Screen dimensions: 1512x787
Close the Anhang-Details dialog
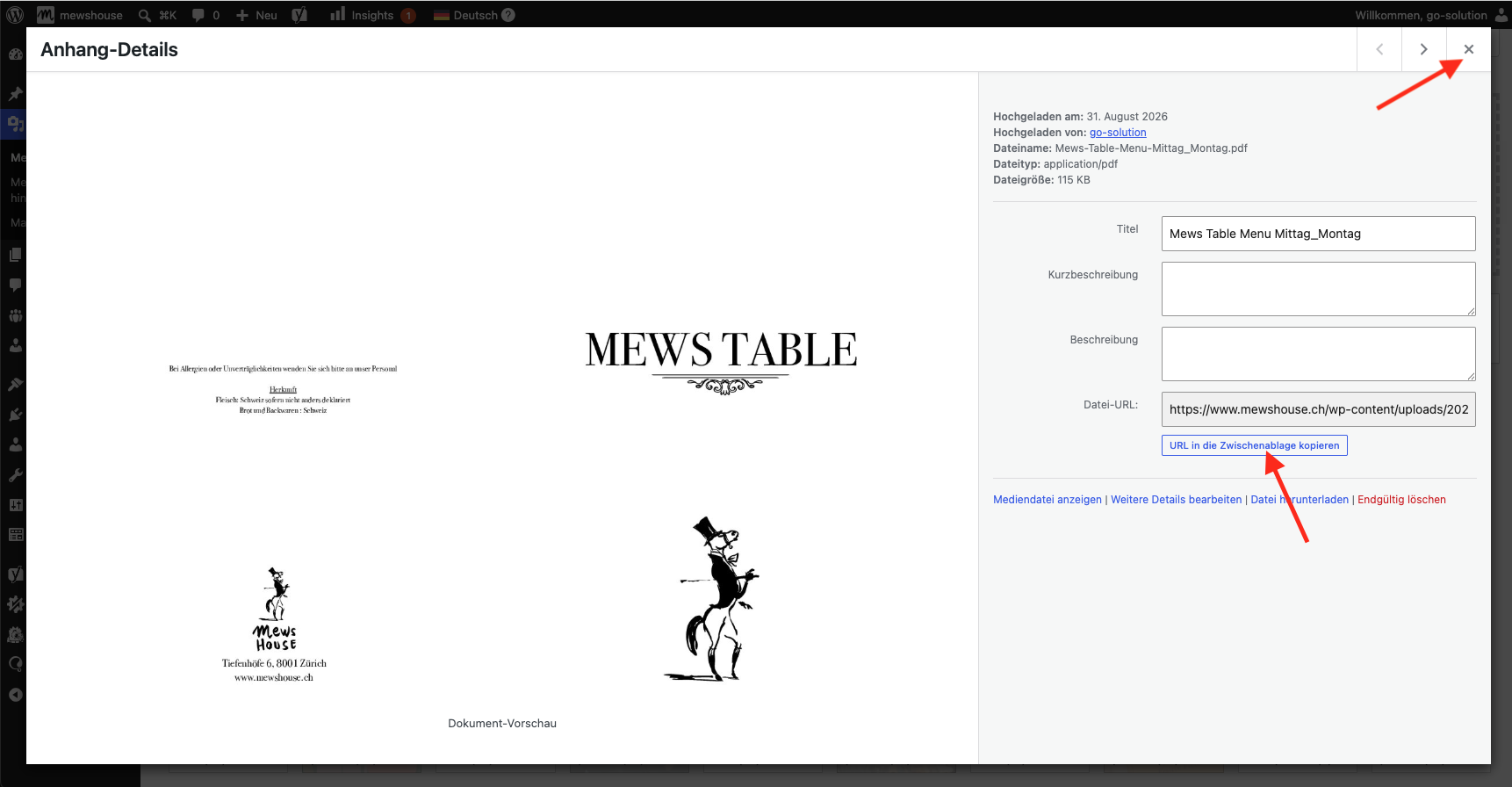(x=1468, y=49)
